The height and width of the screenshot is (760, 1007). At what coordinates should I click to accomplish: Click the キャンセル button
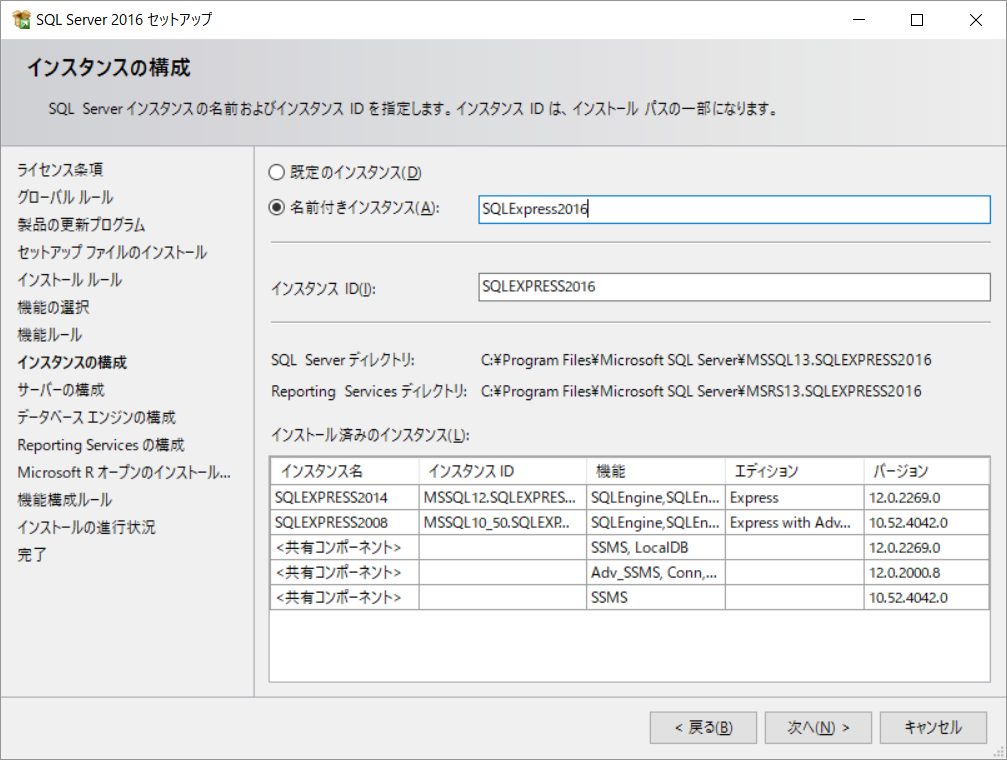click(x=933, y=727)
